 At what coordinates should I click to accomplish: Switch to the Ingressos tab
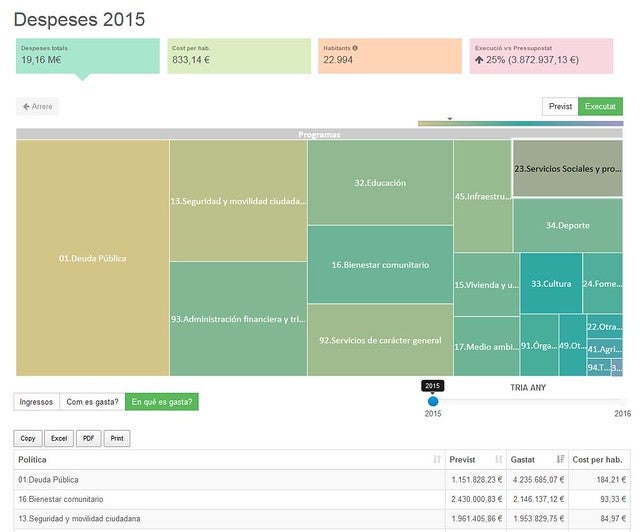(x=37, y=402)
